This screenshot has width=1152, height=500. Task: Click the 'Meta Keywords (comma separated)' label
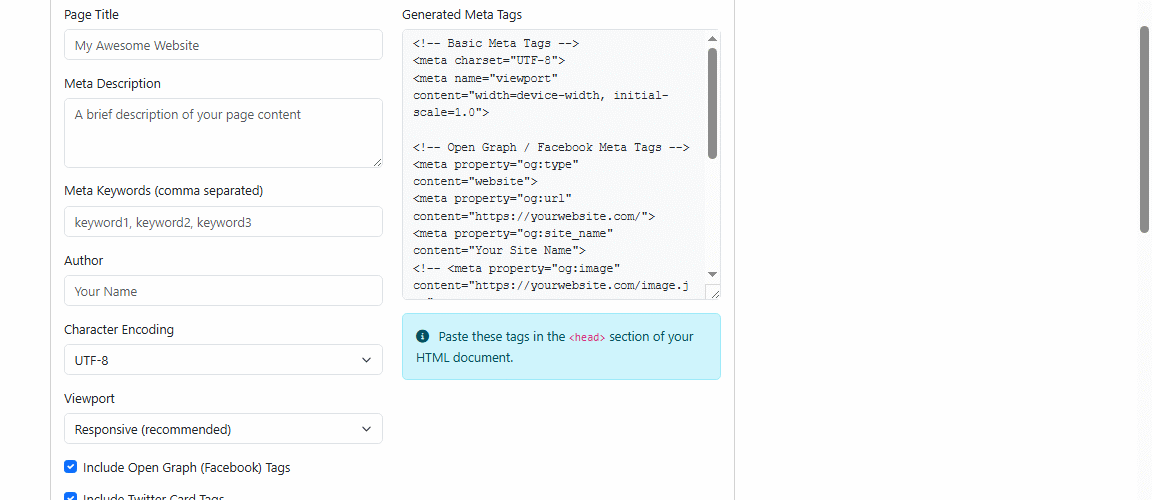pyautogui.click(x=164, y=191)
